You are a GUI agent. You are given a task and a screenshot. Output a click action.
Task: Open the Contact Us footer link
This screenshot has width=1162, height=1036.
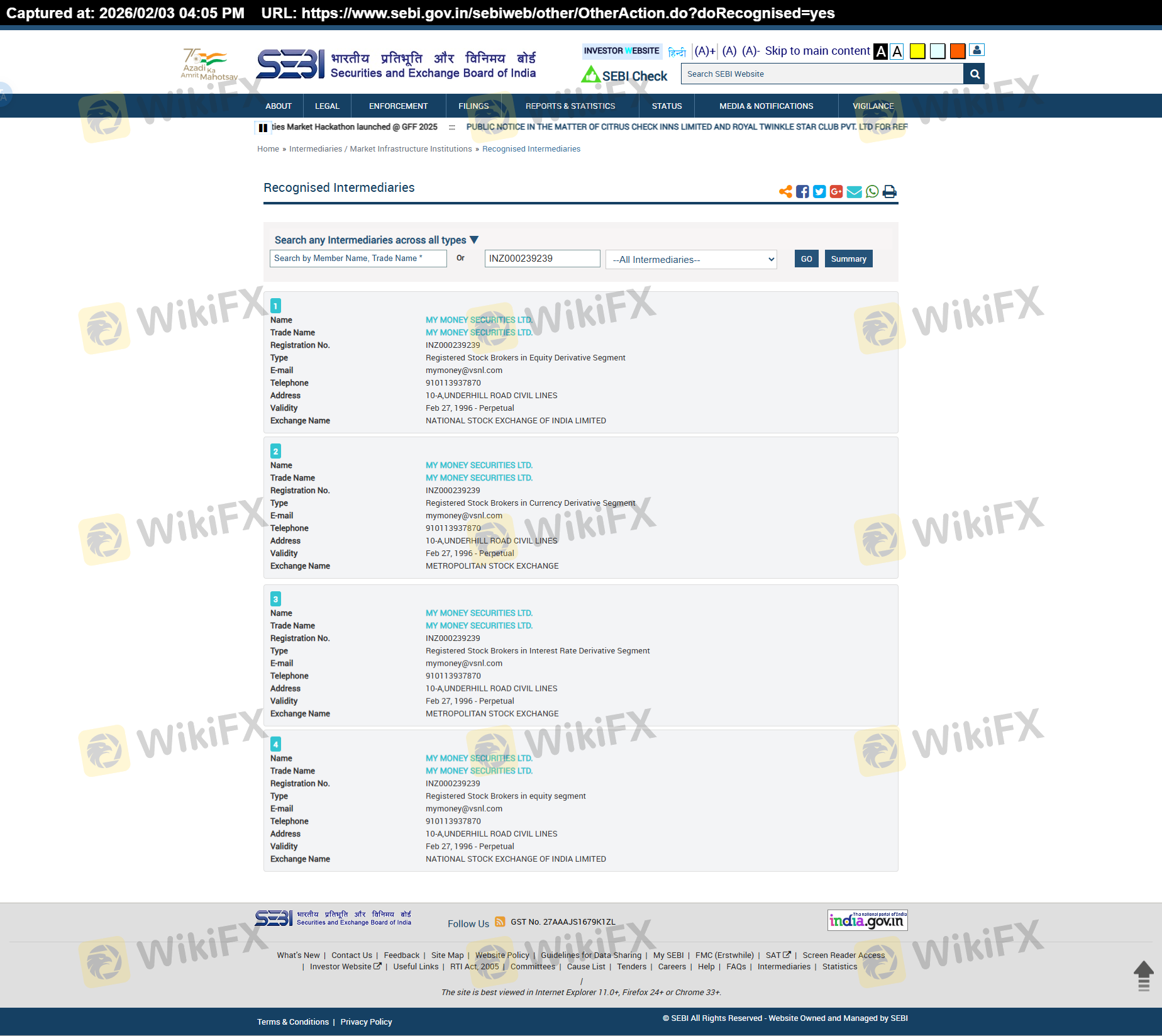(352, 955)
